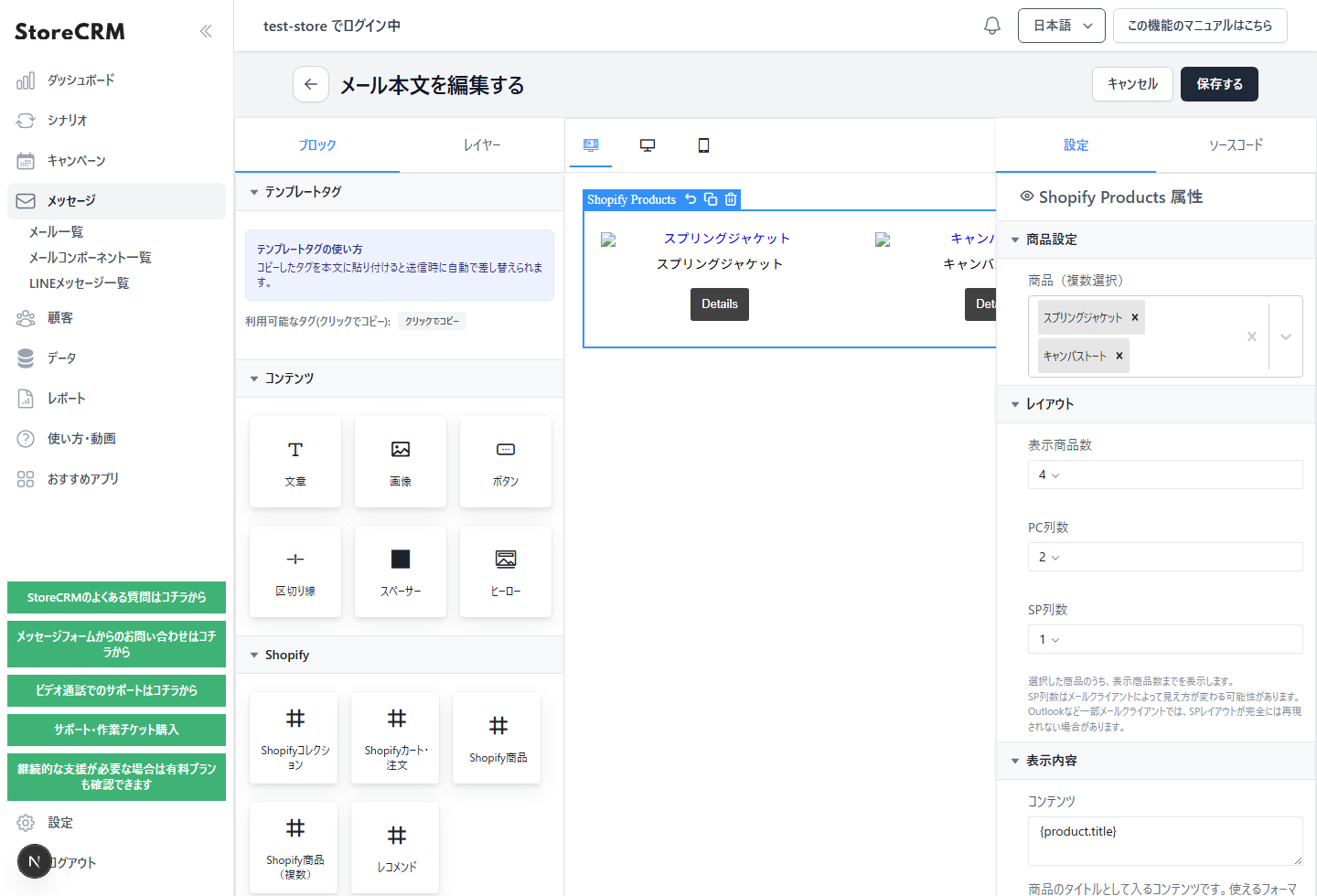This screenshot has height=896, width=1317.
Task: Open メール一覧 submenu link
Action: tap(57, 232)
